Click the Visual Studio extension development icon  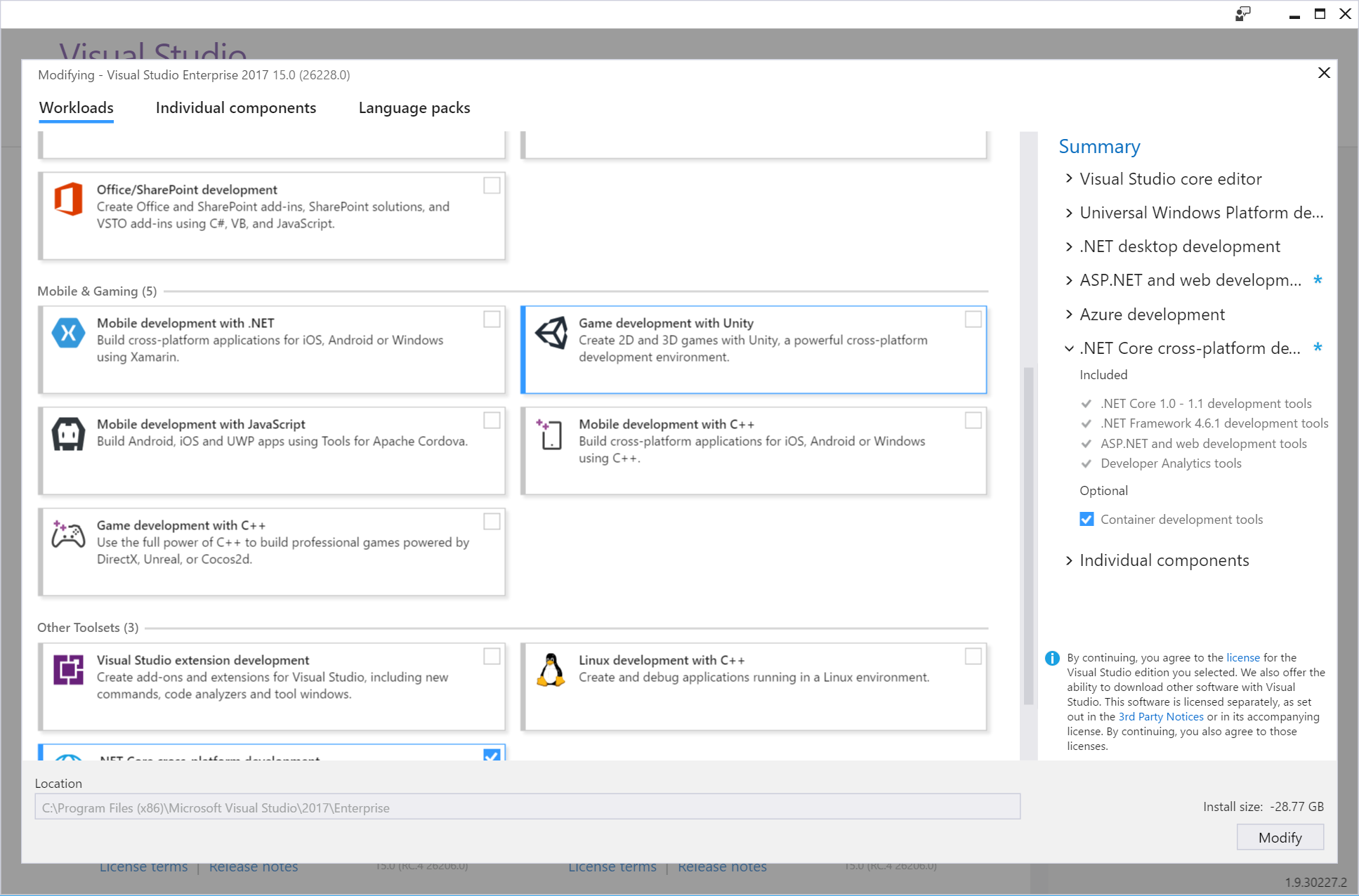coord(69,670)
